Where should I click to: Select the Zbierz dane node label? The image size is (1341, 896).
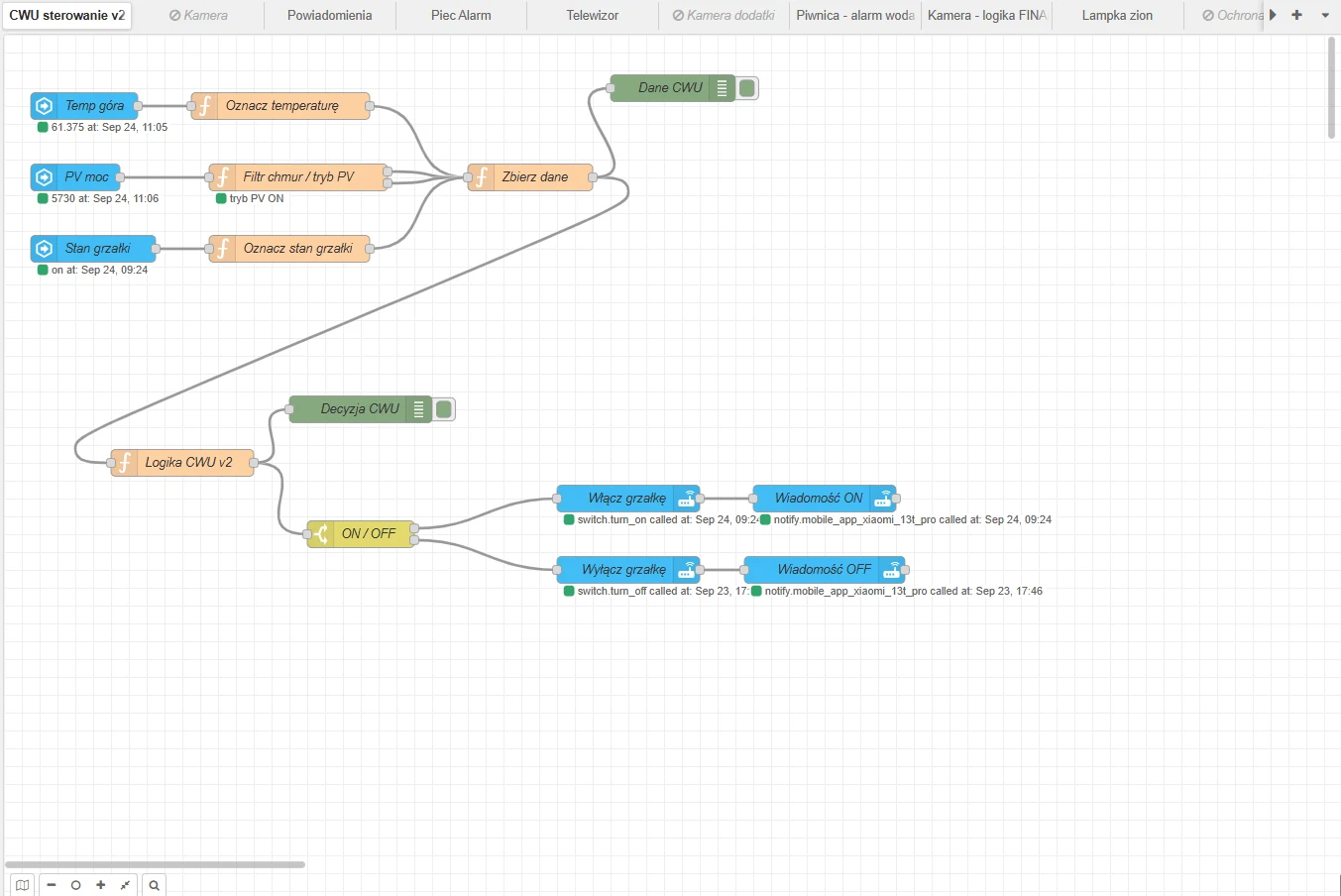coord(535,177)
